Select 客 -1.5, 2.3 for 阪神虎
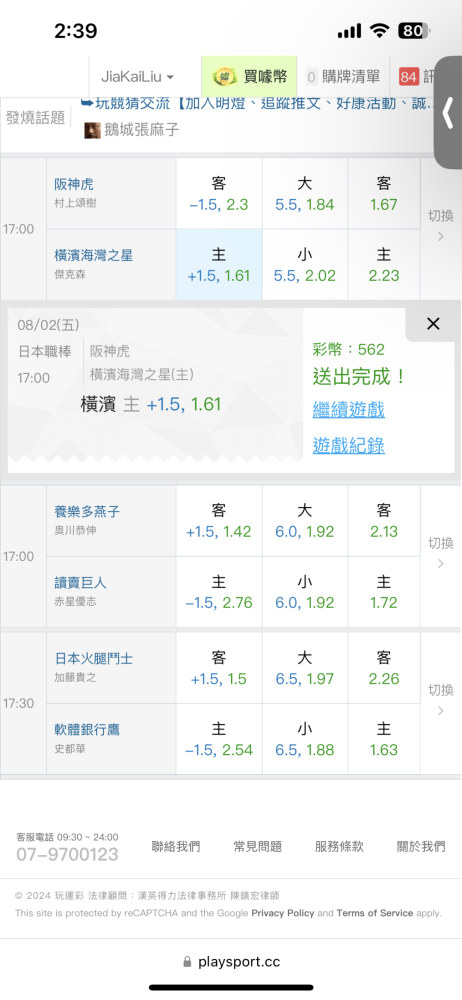 point(219,194)
